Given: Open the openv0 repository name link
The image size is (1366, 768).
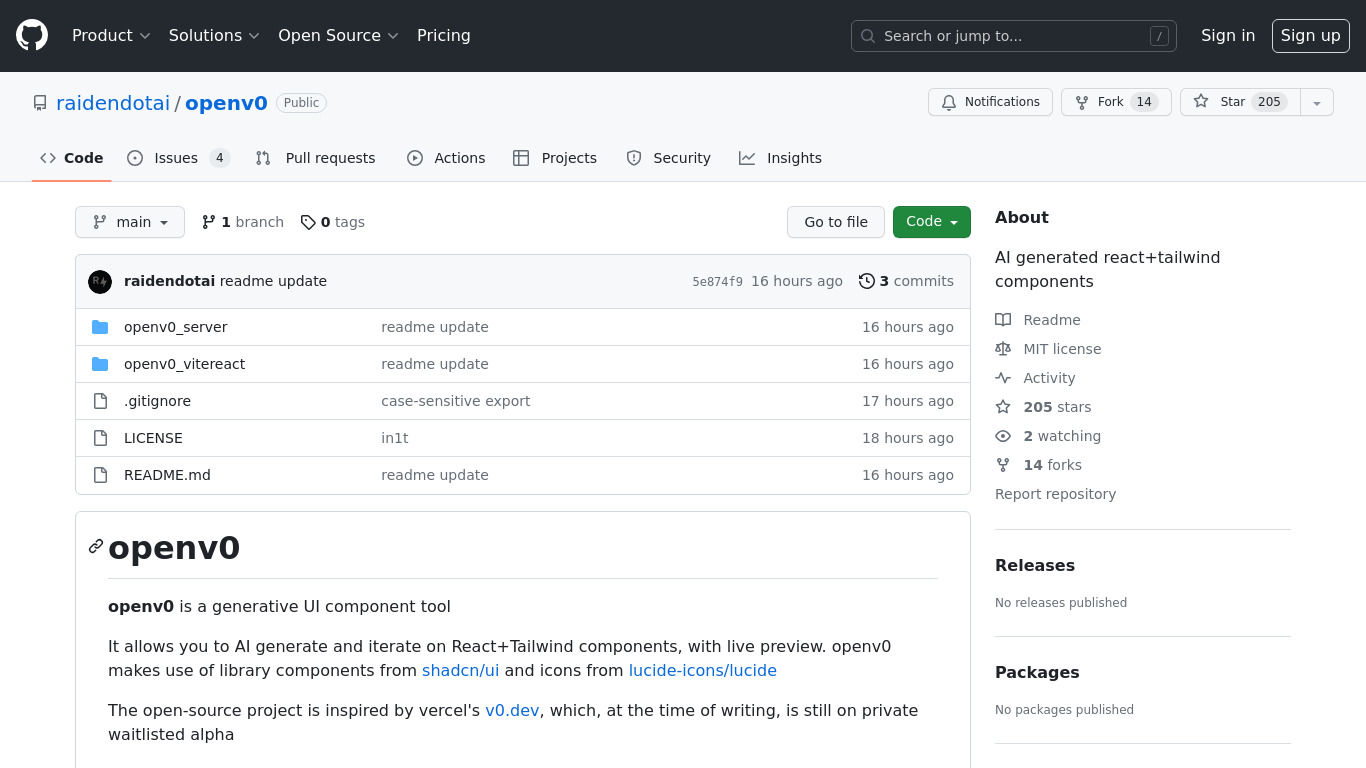Looking at the screenshot, I should [226, 103].
